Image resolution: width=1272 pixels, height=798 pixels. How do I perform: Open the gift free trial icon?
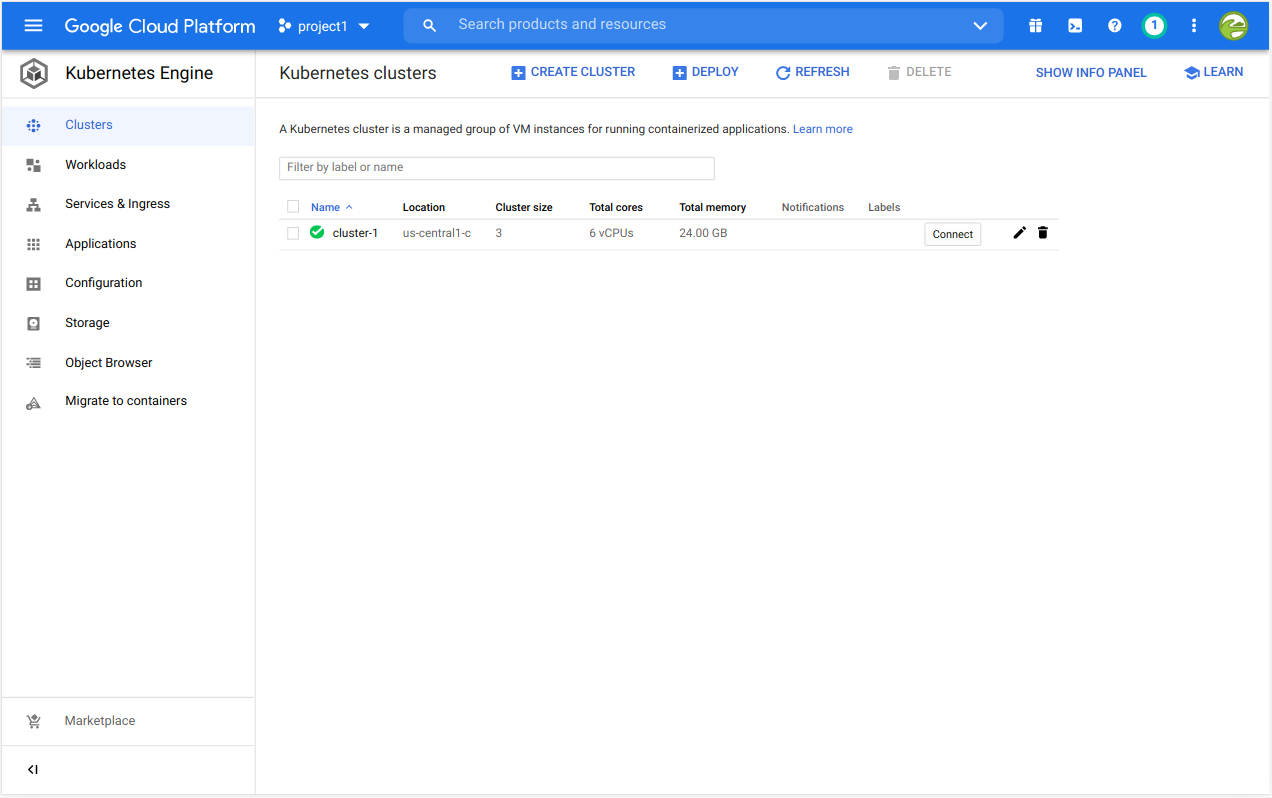(x=1035, y=26)
